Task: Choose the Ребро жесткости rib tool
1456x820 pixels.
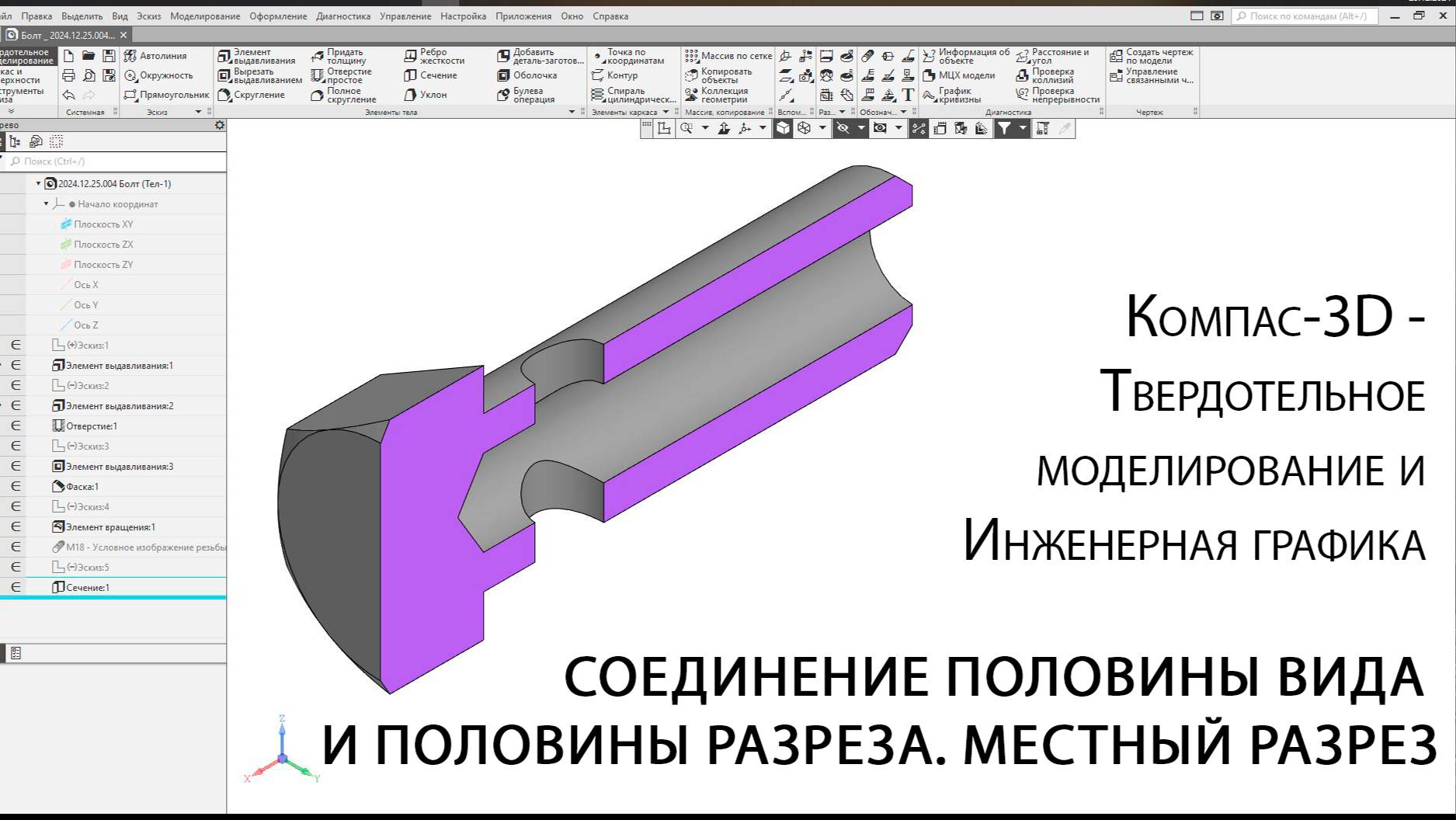Action: pos(434,56)
